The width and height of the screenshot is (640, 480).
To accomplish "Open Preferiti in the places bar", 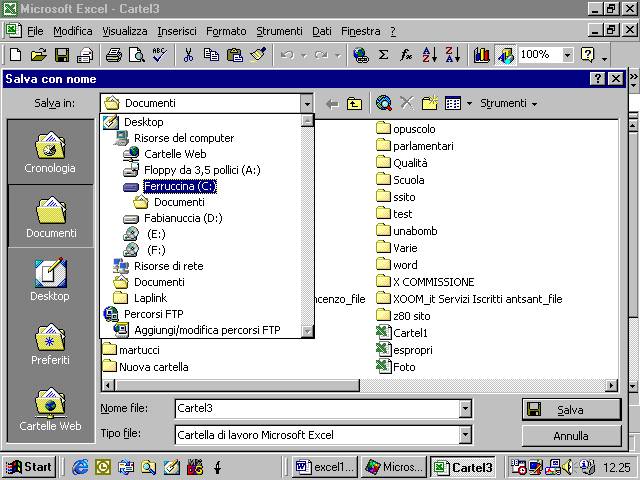I will click(50, 345).
